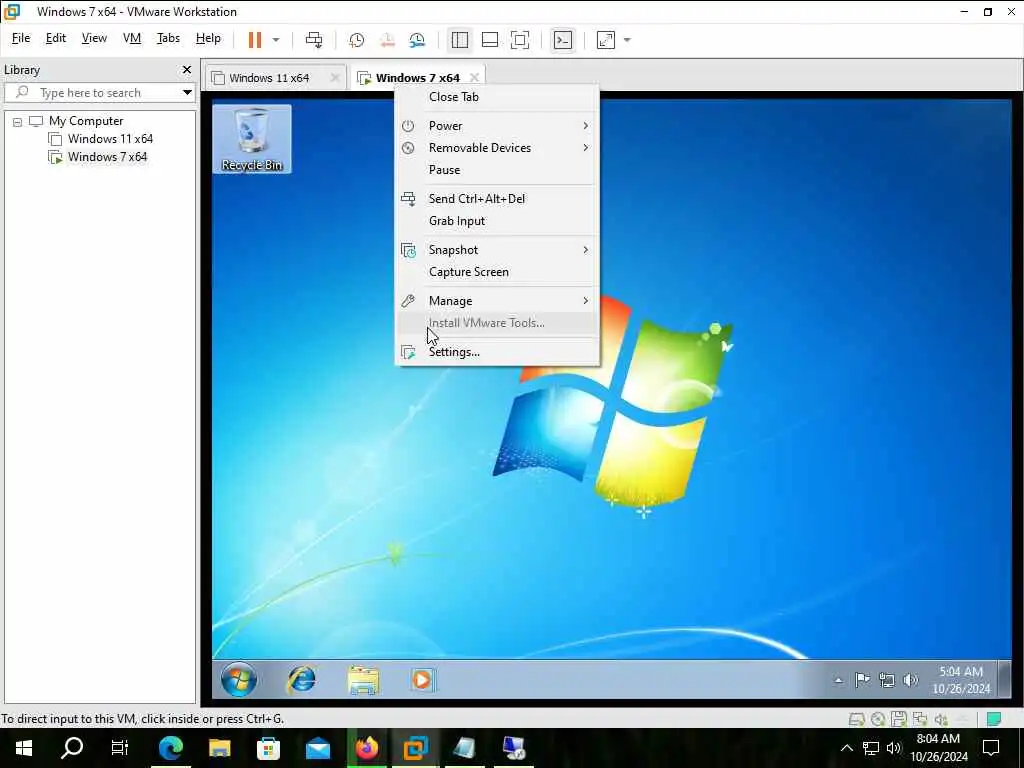
Task: Choose Pause in the context menu
Action: (498, 170)
